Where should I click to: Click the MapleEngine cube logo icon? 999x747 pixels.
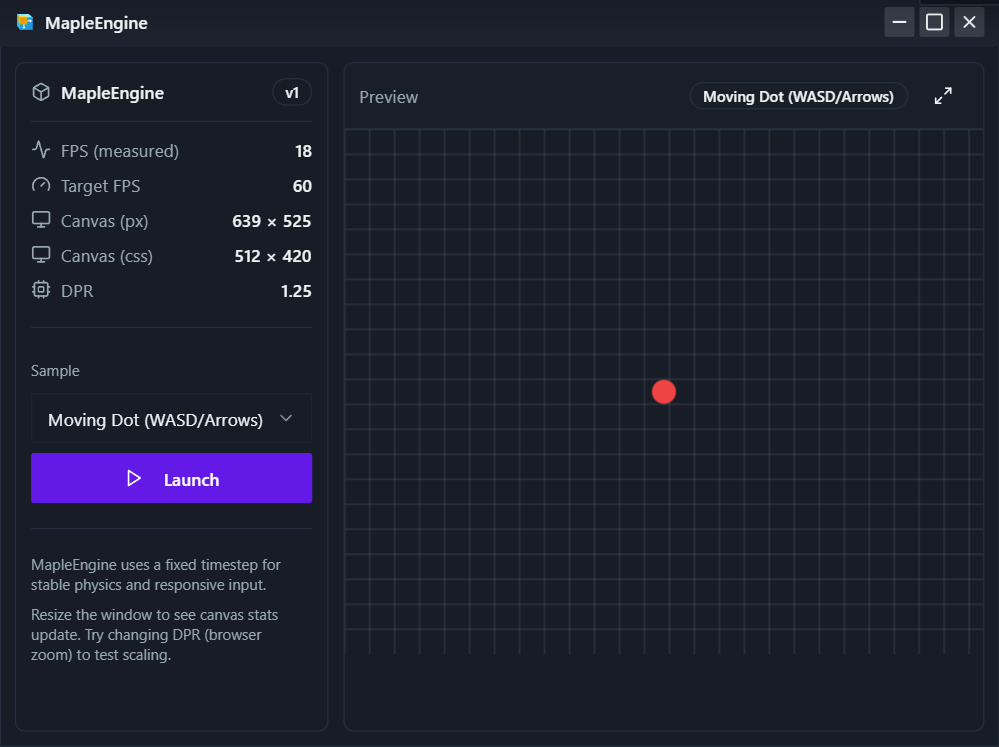click(x=41, y=92)
